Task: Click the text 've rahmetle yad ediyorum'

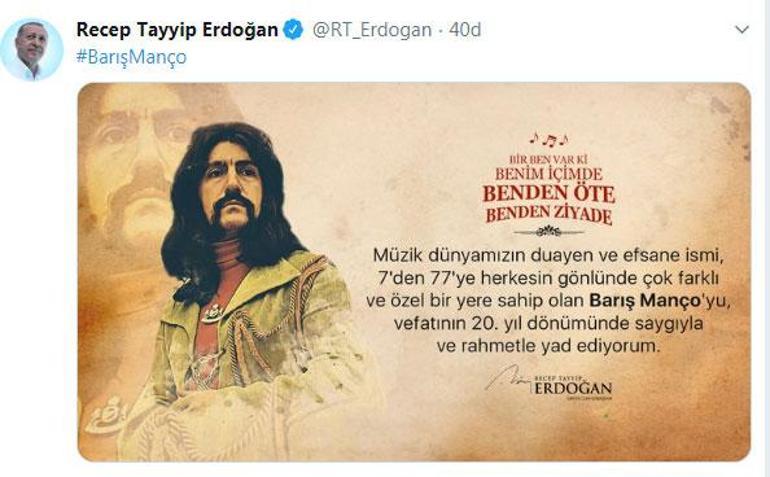Action: (x=549, y=346)
